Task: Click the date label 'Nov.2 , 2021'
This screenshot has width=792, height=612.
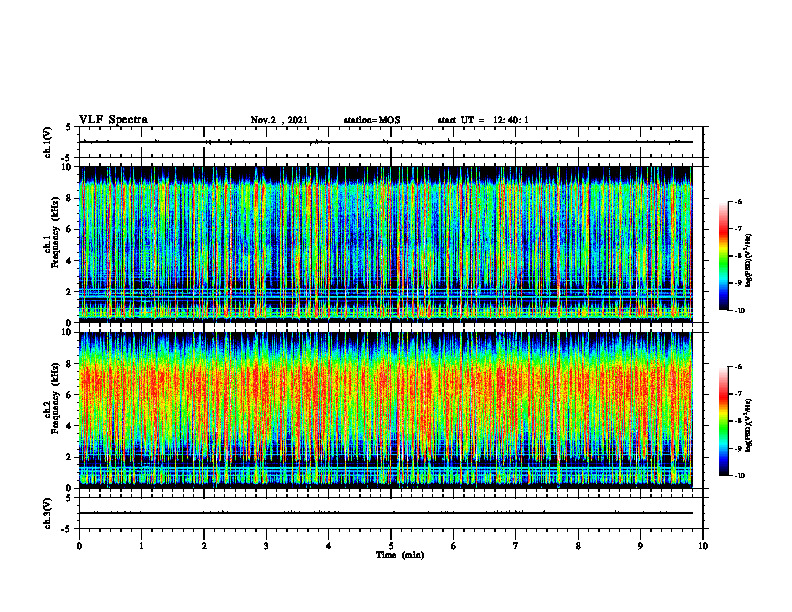Action: 279,120
